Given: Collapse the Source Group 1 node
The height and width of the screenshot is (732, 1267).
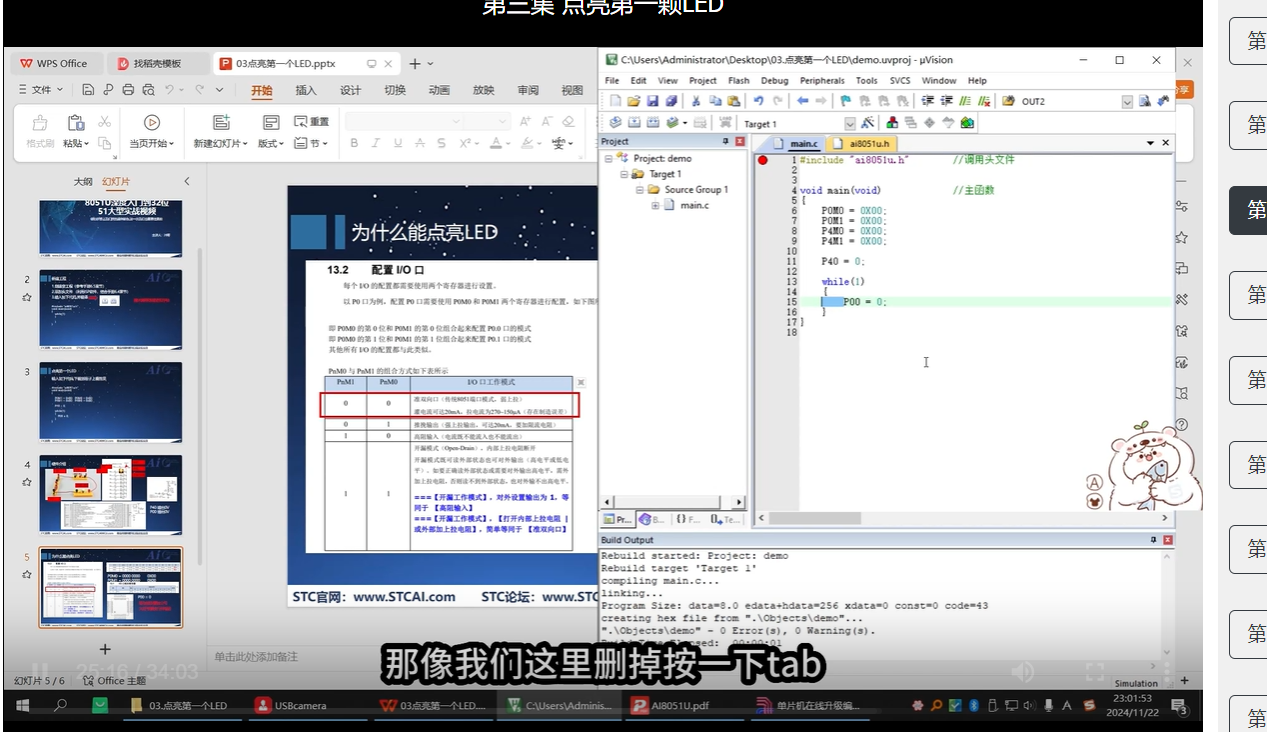Looking at the screenshot, I should click(639, 190).
